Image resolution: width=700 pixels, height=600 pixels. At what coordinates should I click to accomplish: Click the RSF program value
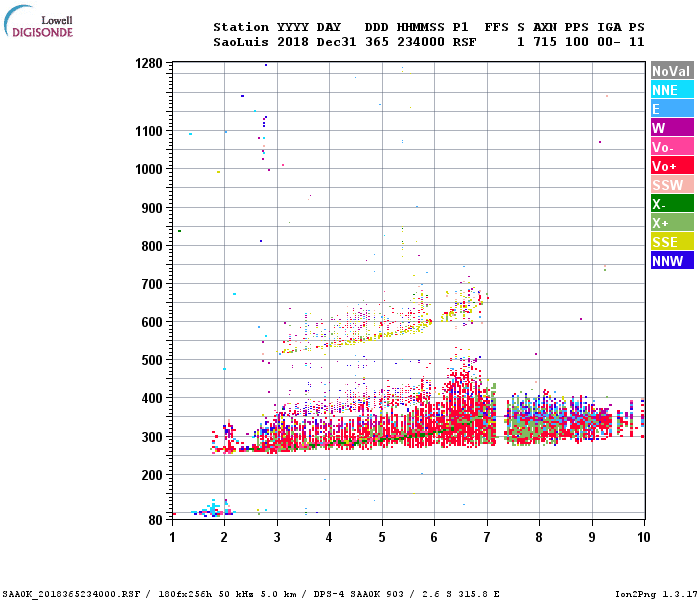(x=465, y=42)
